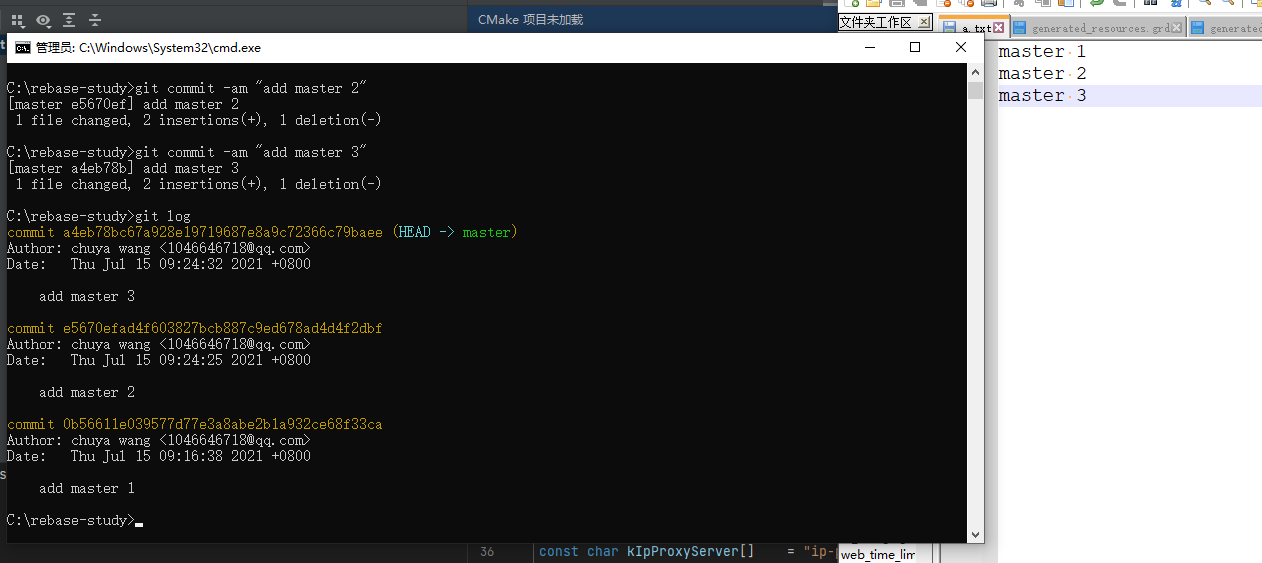Click the 'git log' command line

click(x=98, y=216)
